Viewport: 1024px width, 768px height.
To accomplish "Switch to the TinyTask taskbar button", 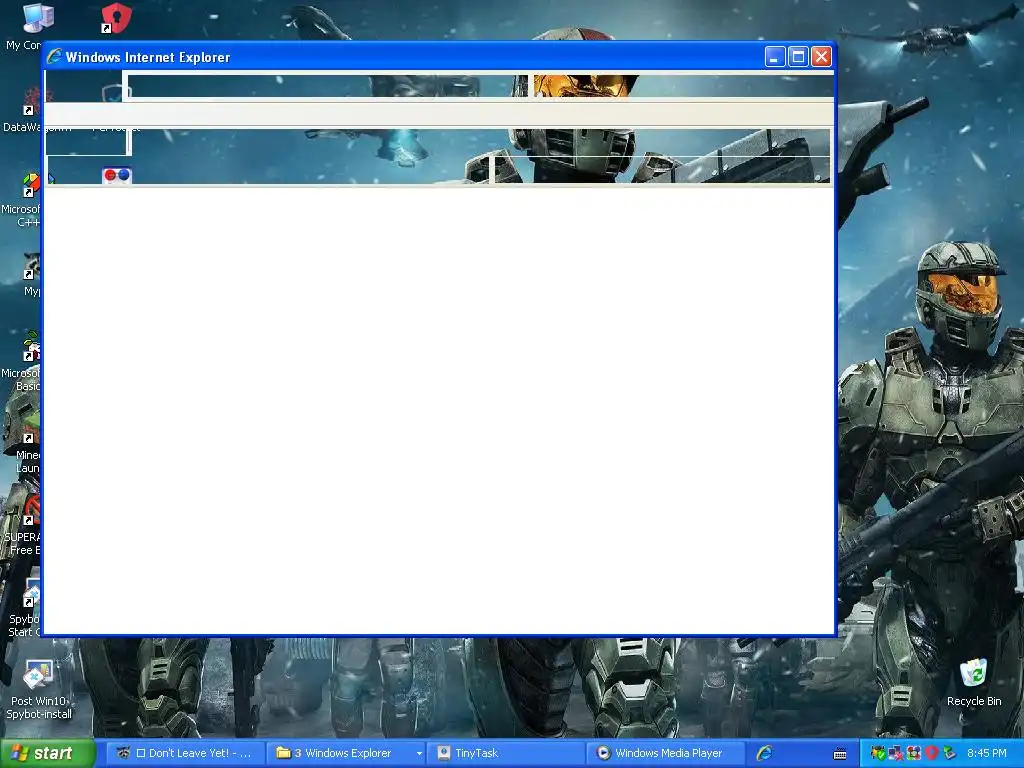I will [x=506, y=754].
